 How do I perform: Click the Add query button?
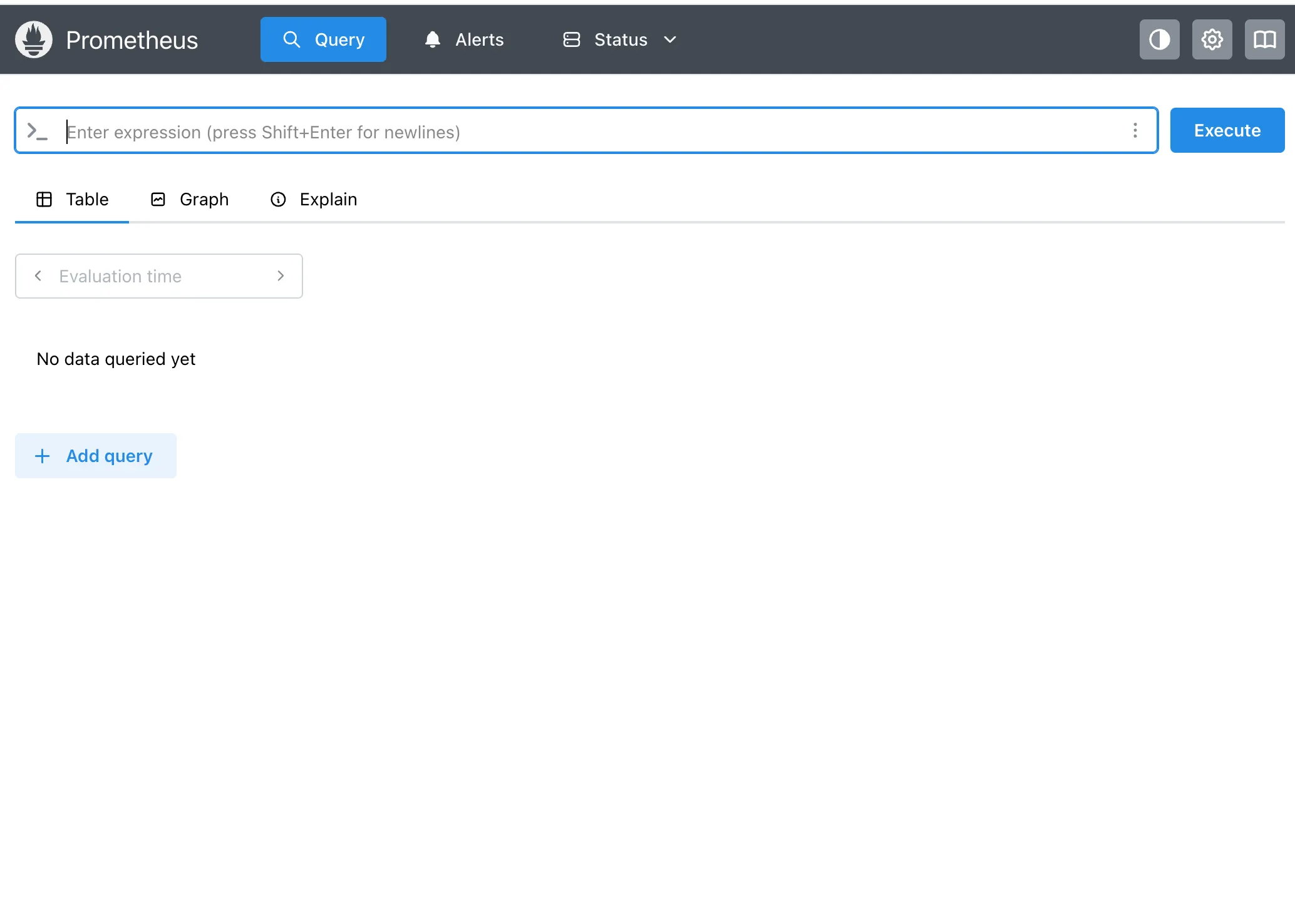coord(96,456)
